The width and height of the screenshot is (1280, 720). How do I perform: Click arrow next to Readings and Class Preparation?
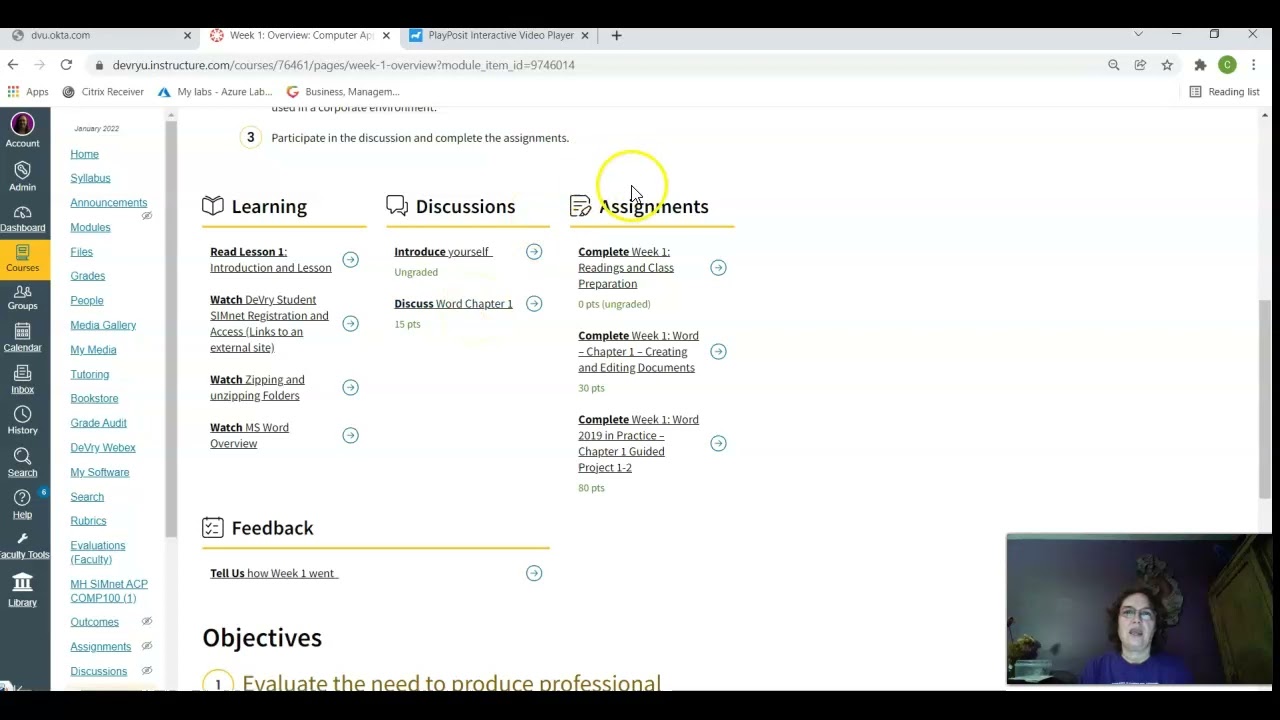(x=718, y=268)
